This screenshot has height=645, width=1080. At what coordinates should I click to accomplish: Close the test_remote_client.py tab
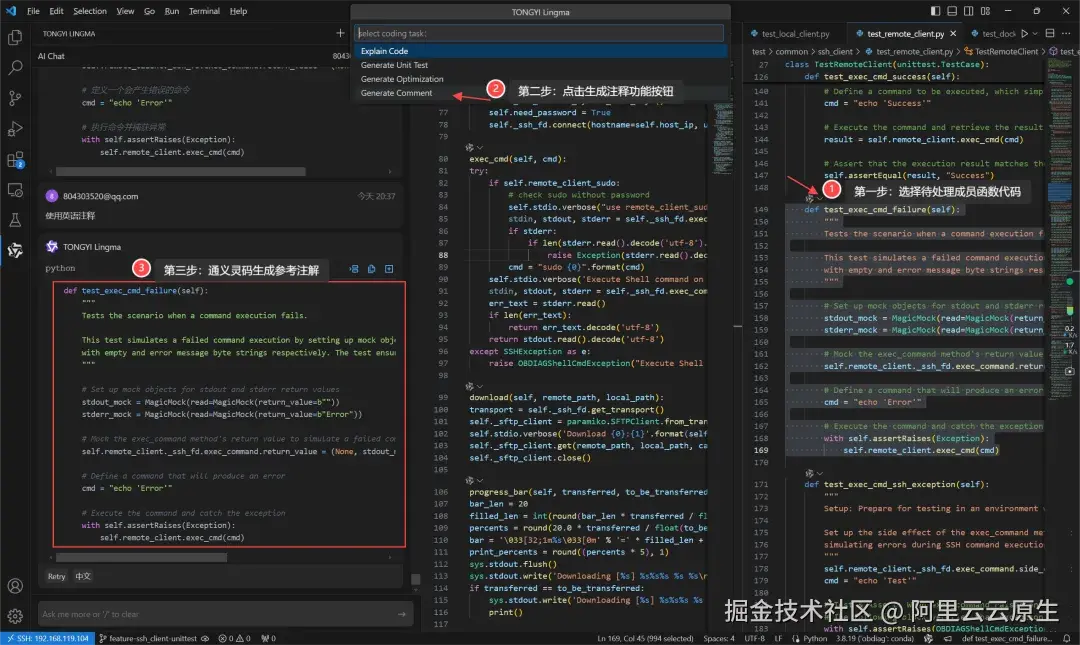[953, 34]
